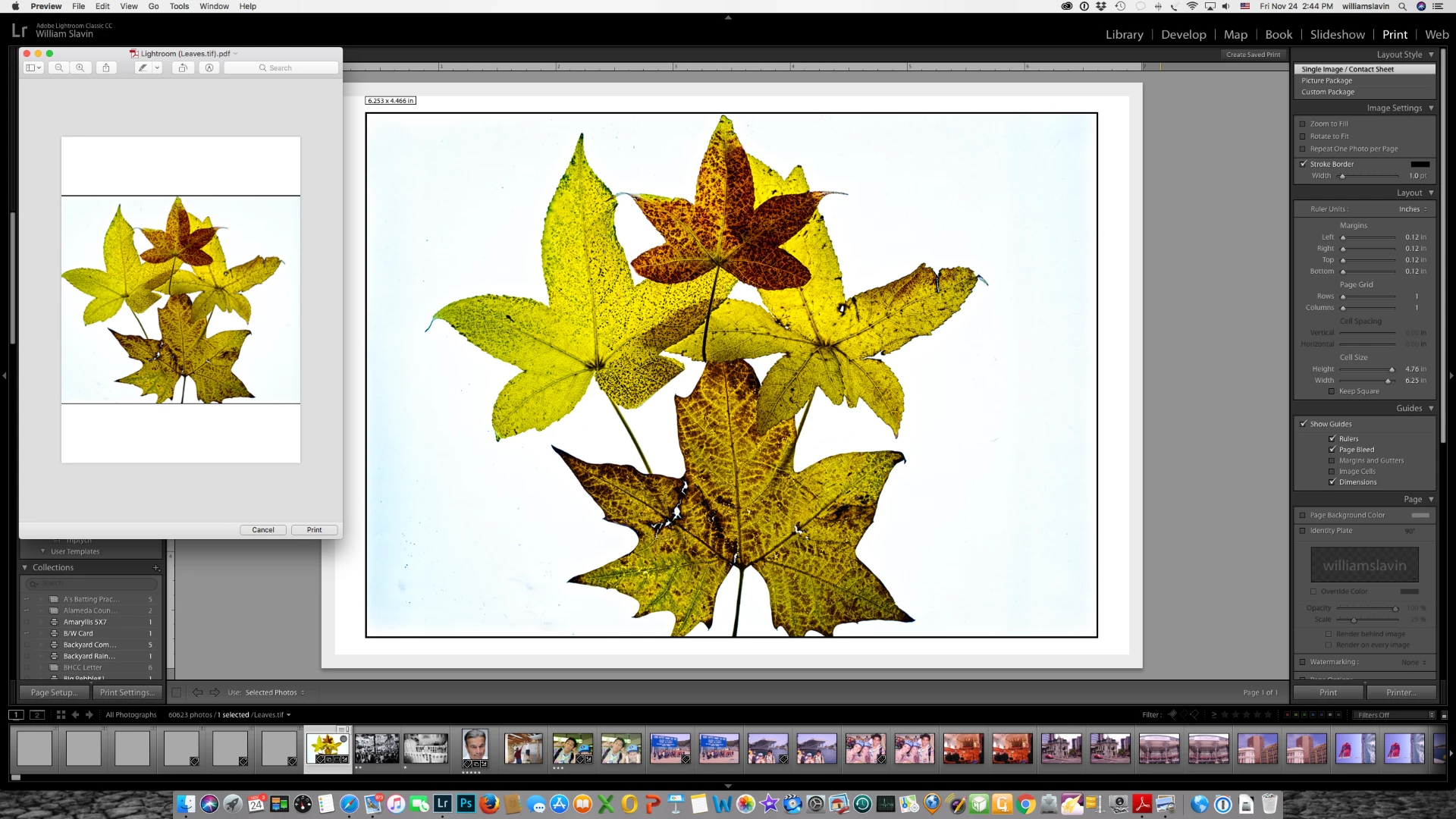The image size is (1456, 819).
Task: Click the filmstrip grid view icon
Action: (61, 714)
